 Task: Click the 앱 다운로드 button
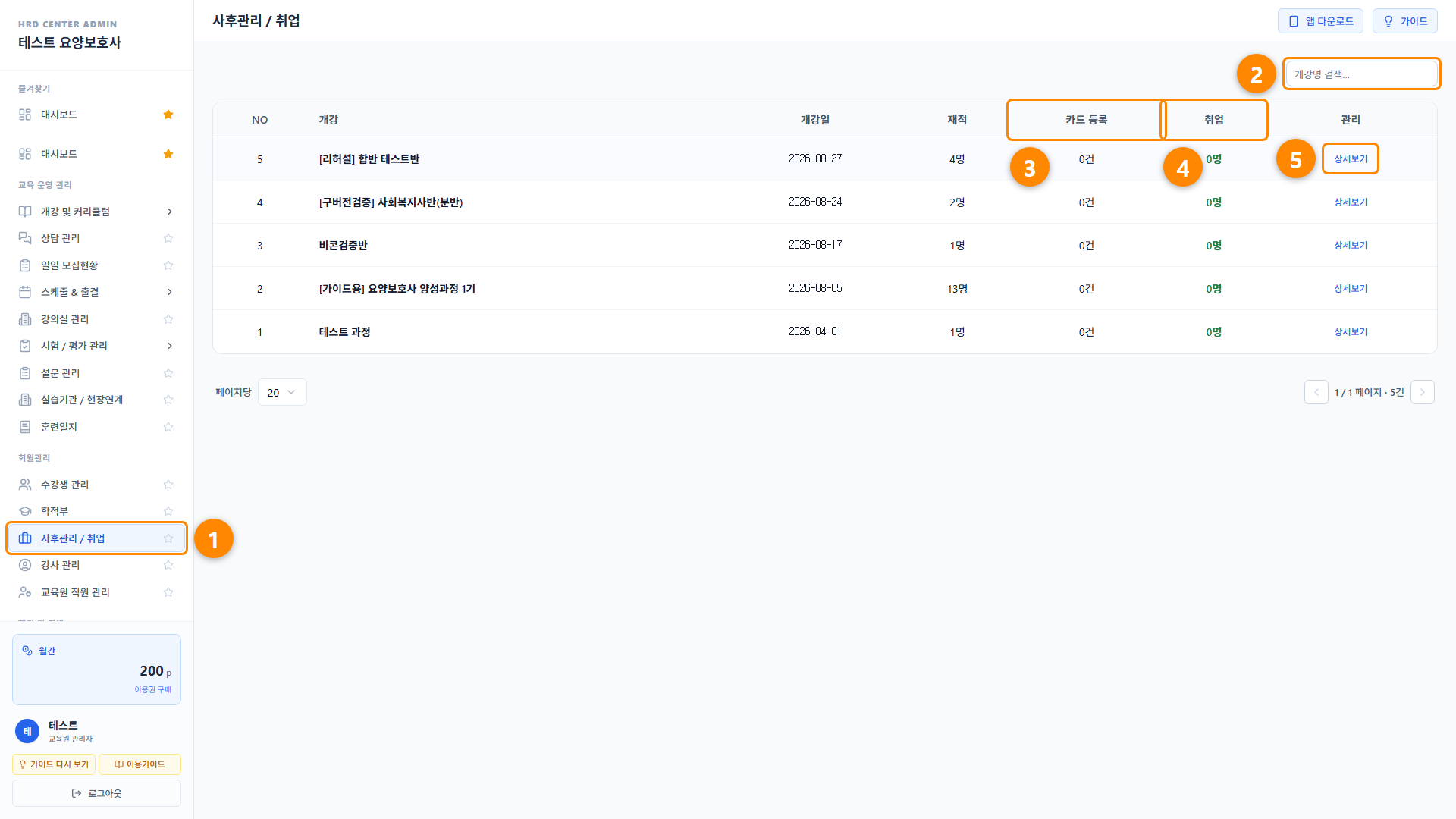click(x=1320, y=21)
